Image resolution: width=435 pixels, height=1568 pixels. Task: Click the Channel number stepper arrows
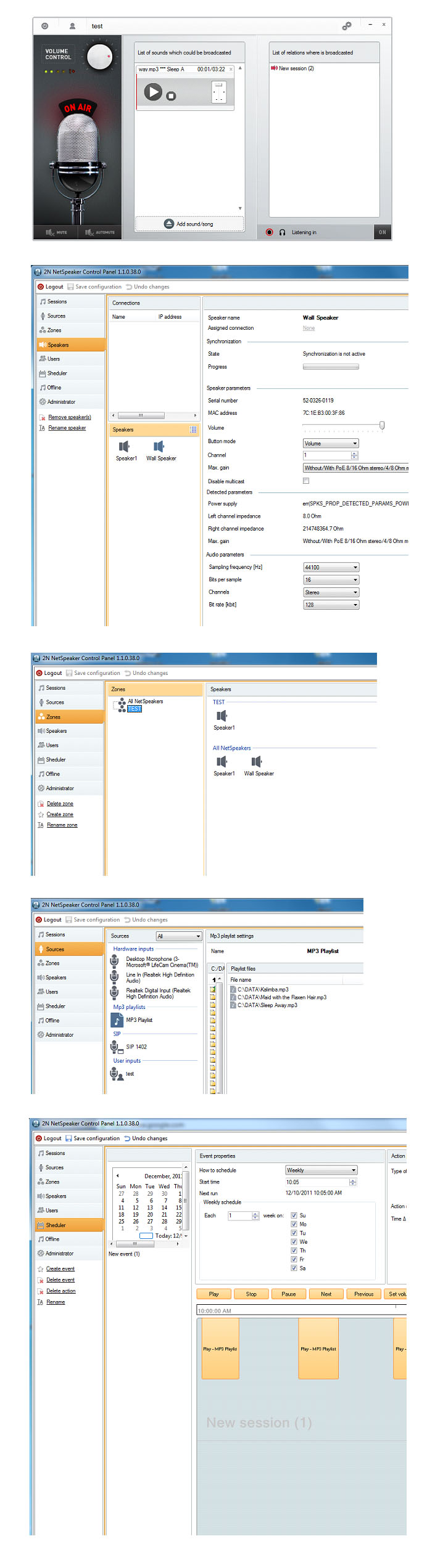pyautogui.click(x=354, y=455)
